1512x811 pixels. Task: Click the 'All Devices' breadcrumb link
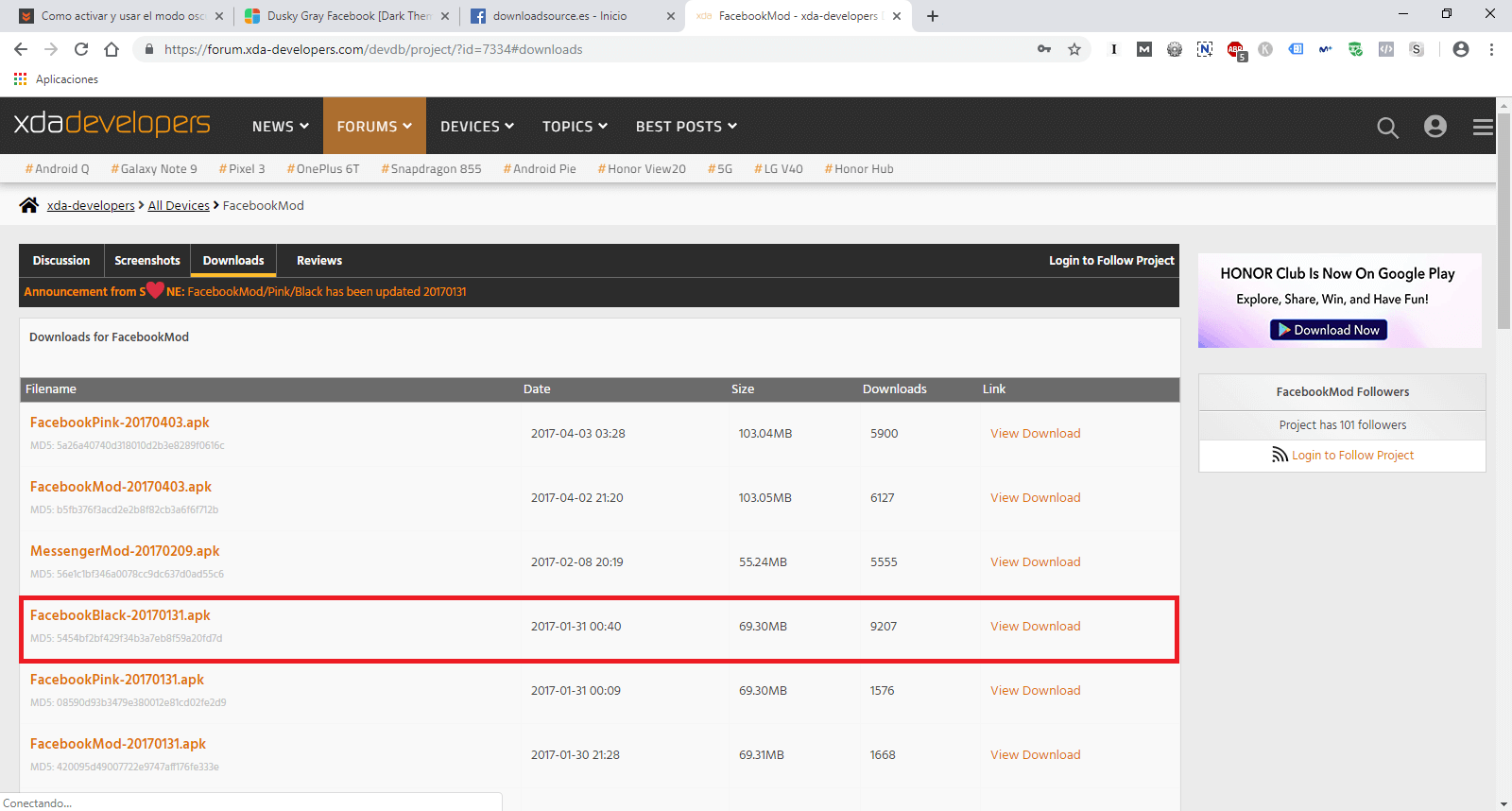tap(179, 205)
